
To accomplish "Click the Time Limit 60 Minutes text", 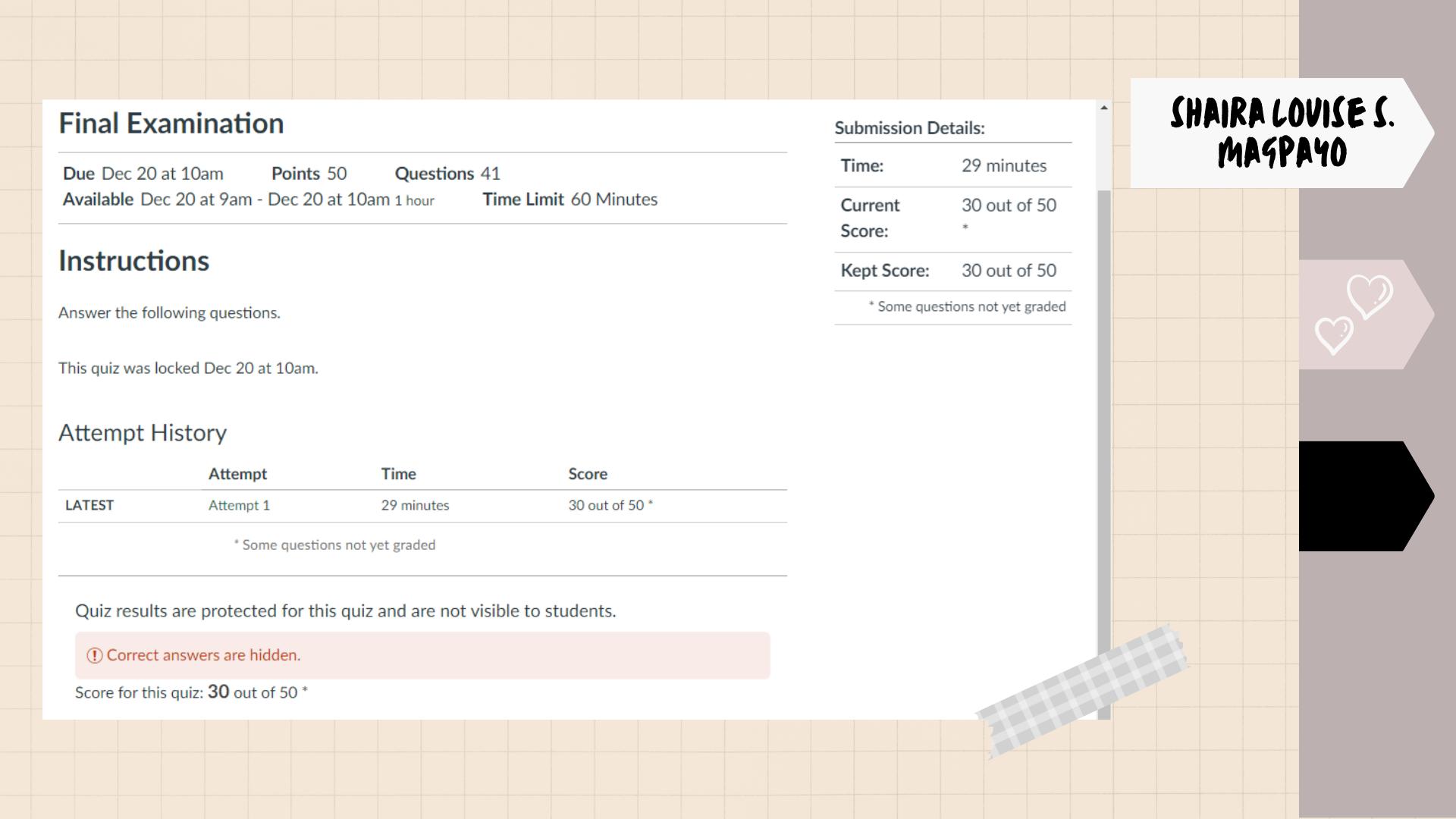I will [x=570, y=199].
